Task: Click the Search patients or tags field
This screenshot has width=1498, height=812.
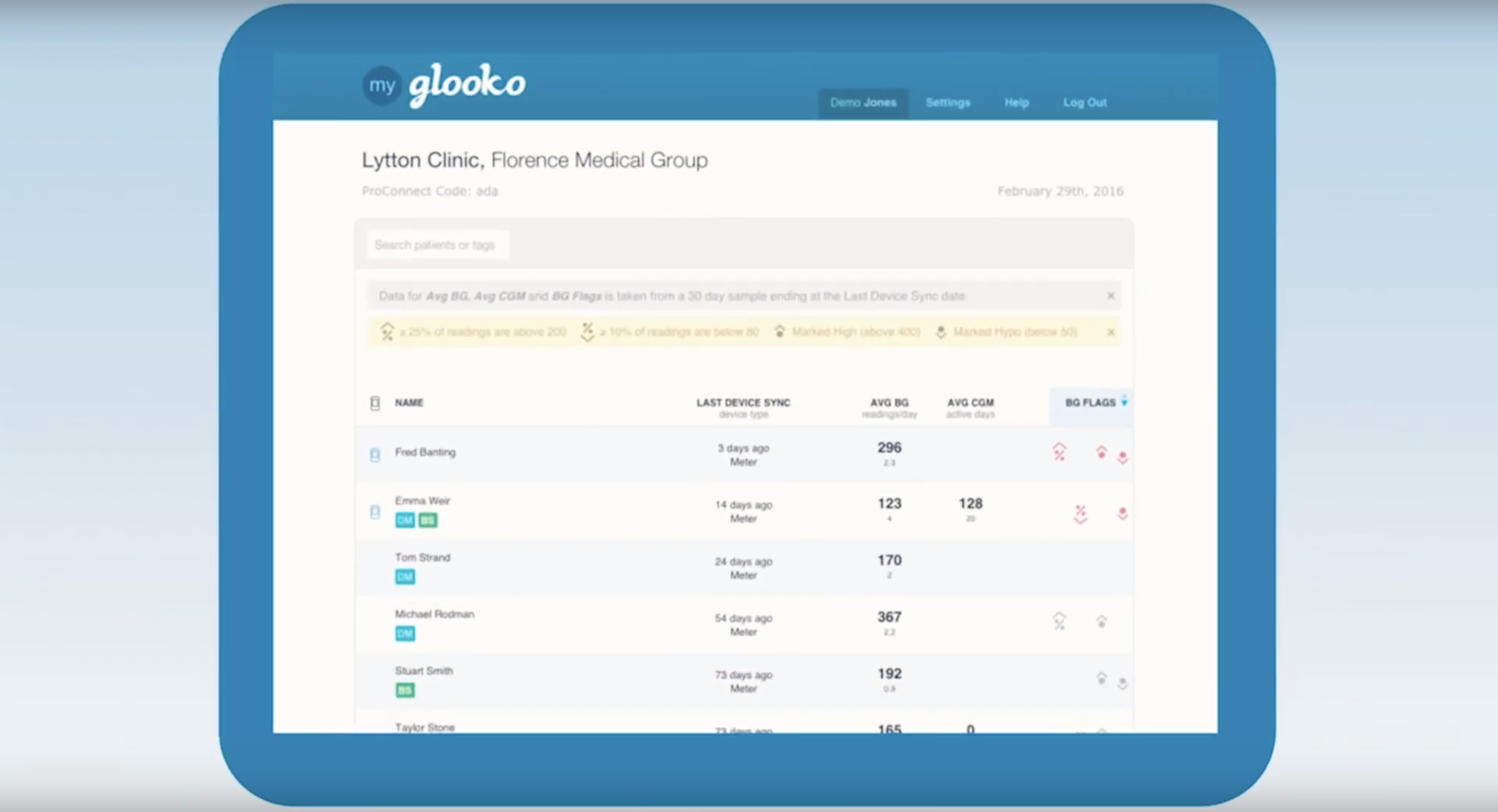Action: coord(437,244)
